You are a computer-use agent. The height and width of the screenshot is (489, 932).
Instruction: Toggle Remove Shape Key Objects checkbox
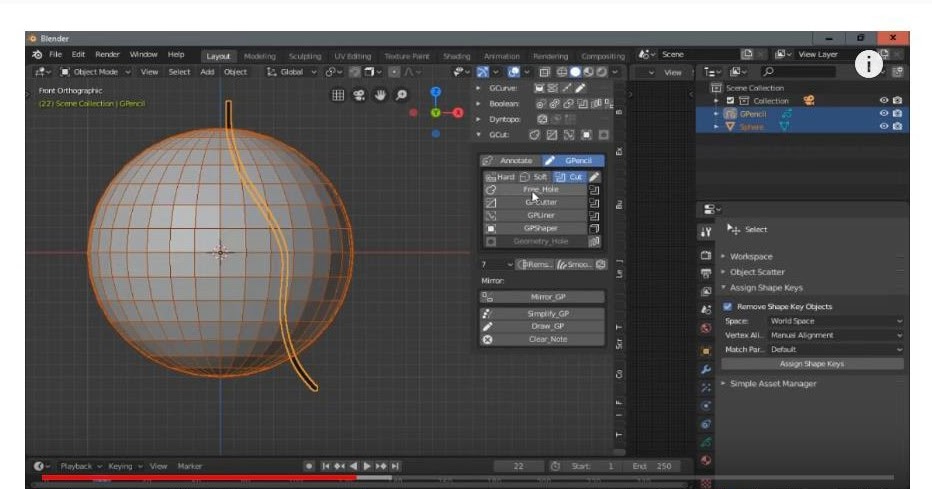[x=728, y=307]
